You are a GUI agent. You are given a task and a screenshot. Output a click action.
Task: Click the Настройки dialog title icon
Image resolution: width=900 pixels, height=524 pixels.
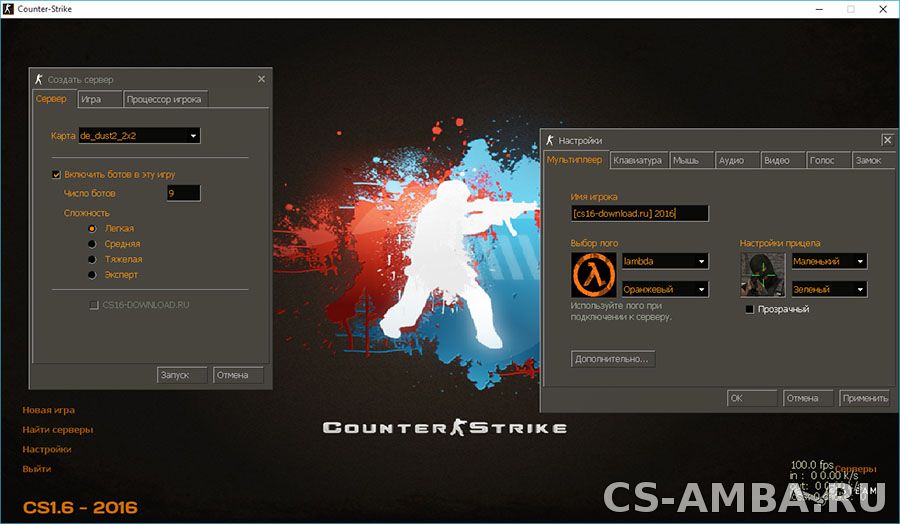[x=550, y=140]
